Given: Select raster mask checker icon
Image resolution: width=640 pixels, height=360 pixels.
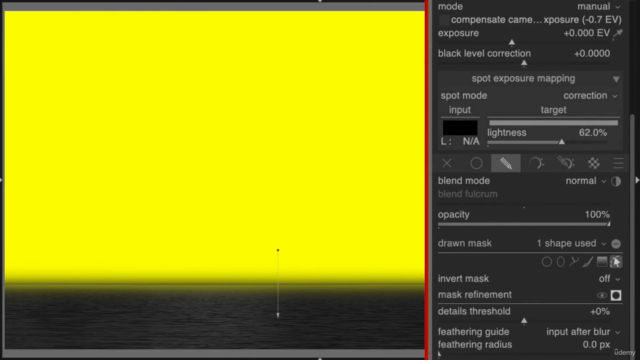Looking at the screenshot, I should pos(594,163).
